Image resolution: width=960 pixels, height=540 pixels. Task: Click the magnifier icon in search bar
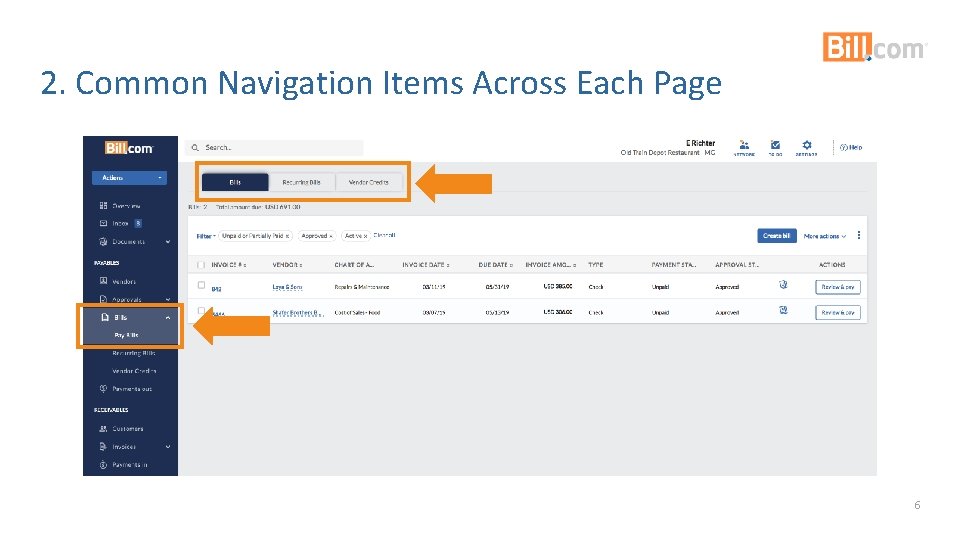pyautogui.click(x=195, y=148)
